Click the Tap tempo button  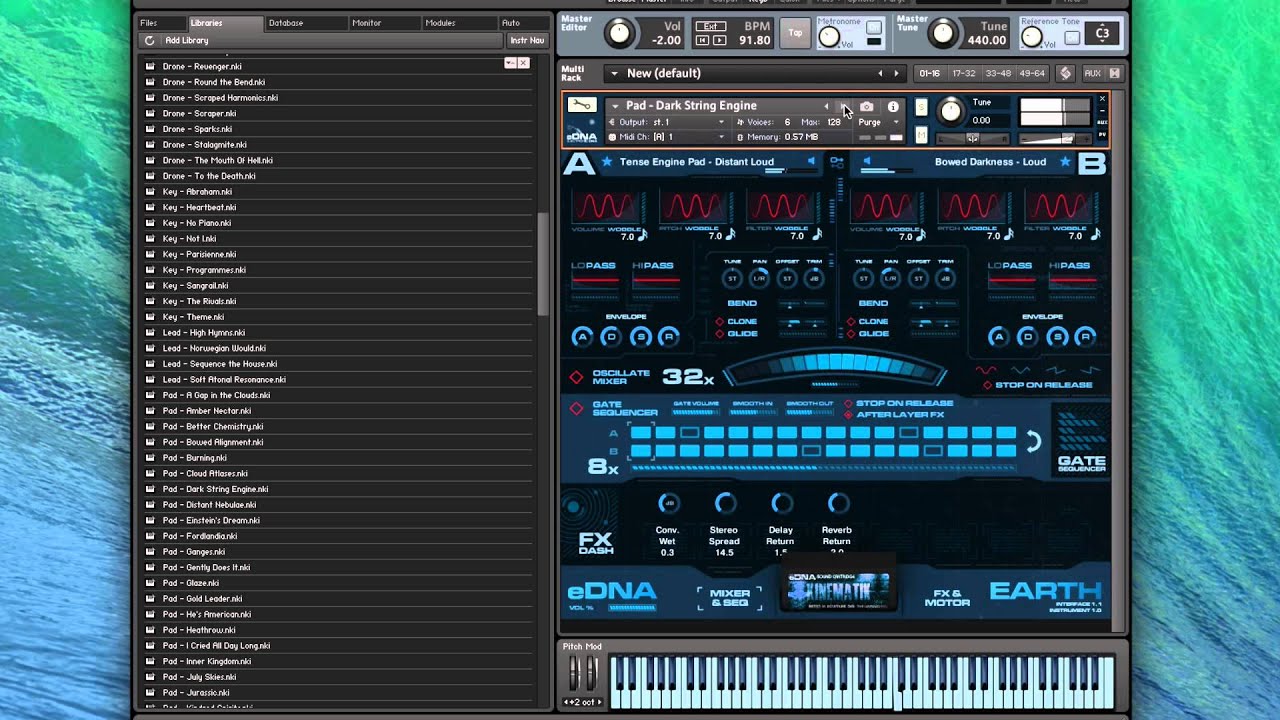pyautogui.click(x=795, y=33)
